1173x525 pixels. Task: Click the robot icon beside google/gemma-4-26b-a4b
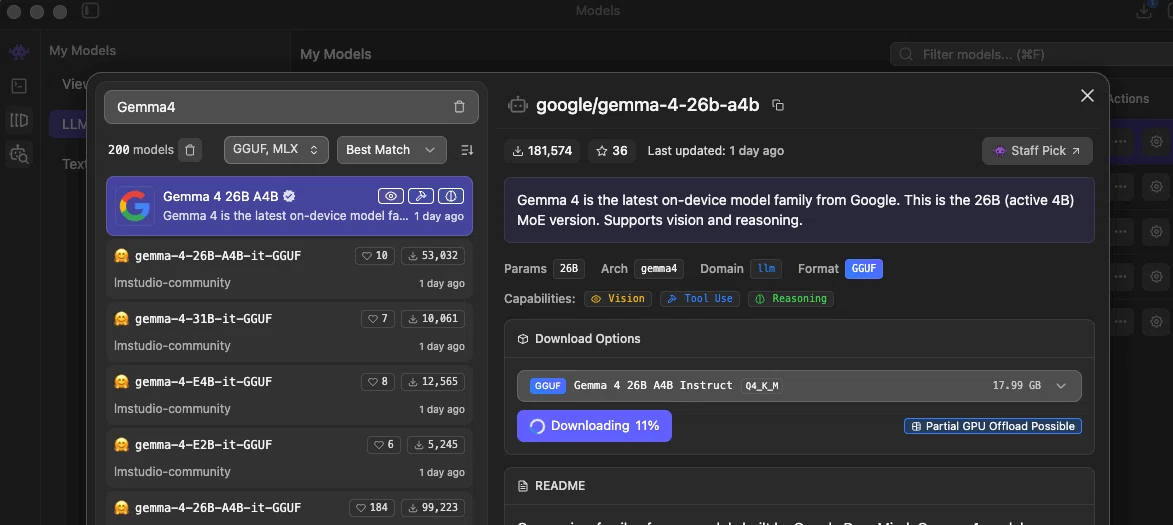pos(518,105)
